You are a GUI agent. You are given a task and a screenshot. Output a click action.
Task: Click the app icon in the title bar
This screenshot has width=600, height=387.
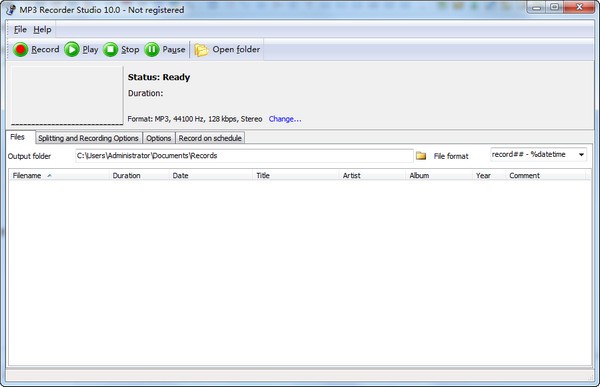click(x=11, y=10)
